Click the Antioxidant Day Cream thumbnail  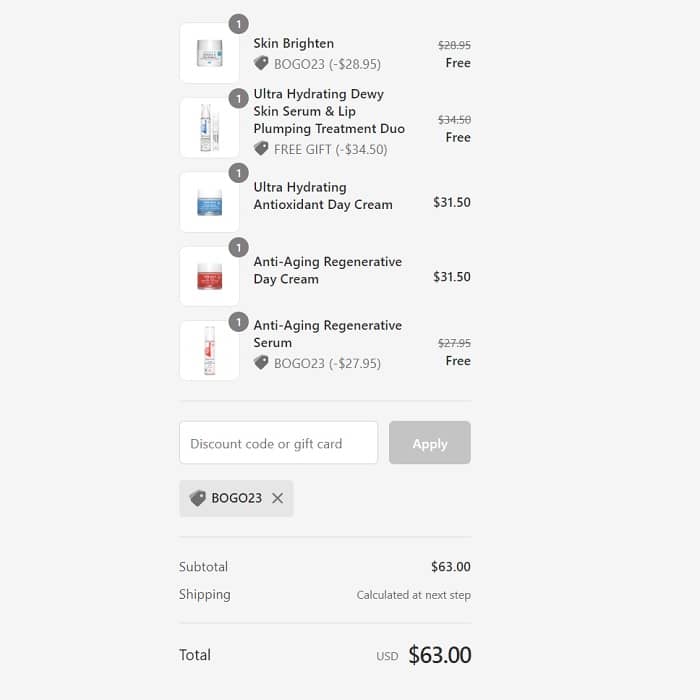click(209, 202)
